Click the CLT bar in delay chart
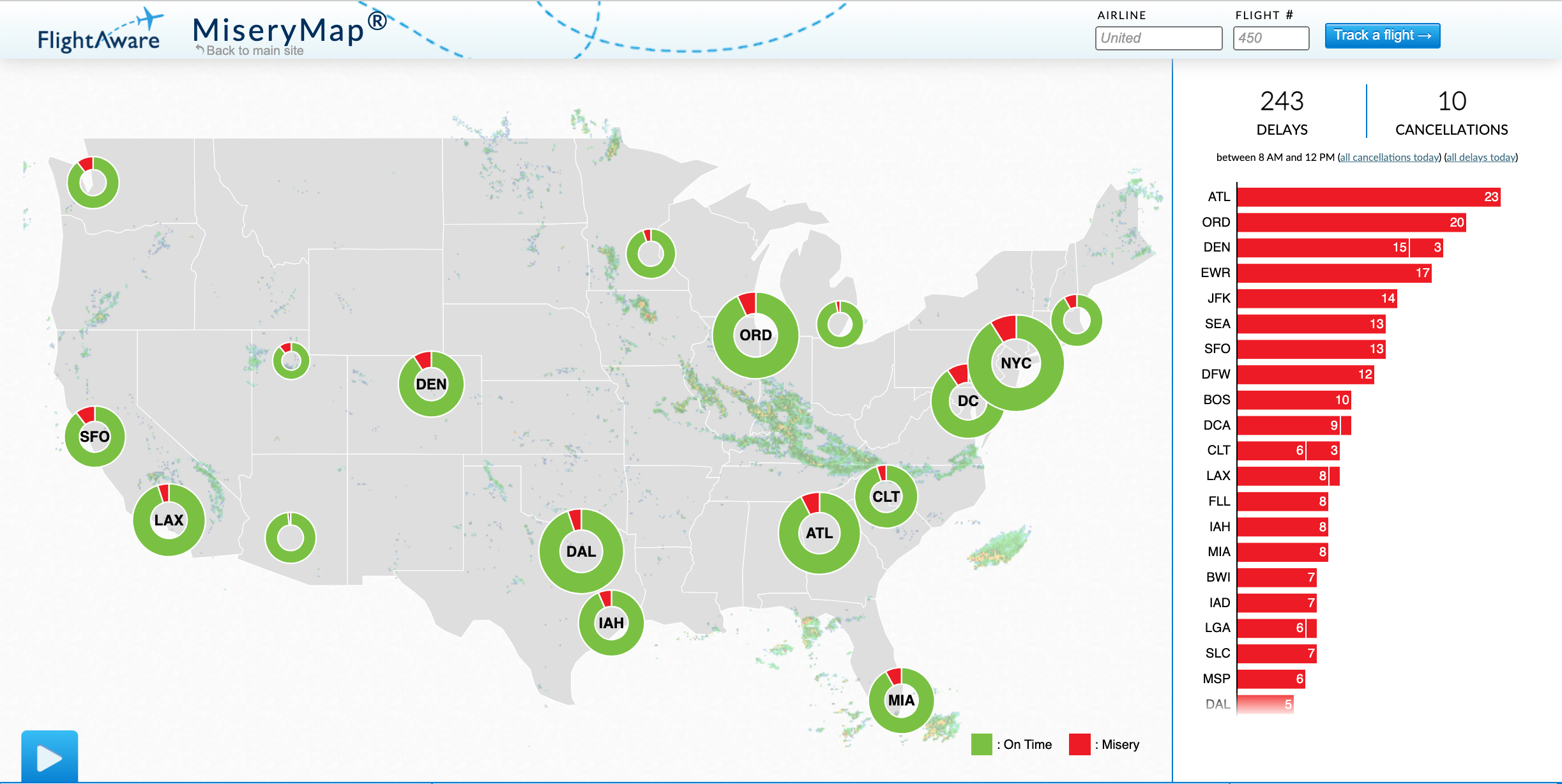Viewport: 1562px width, 784px height. point(1271,451)
